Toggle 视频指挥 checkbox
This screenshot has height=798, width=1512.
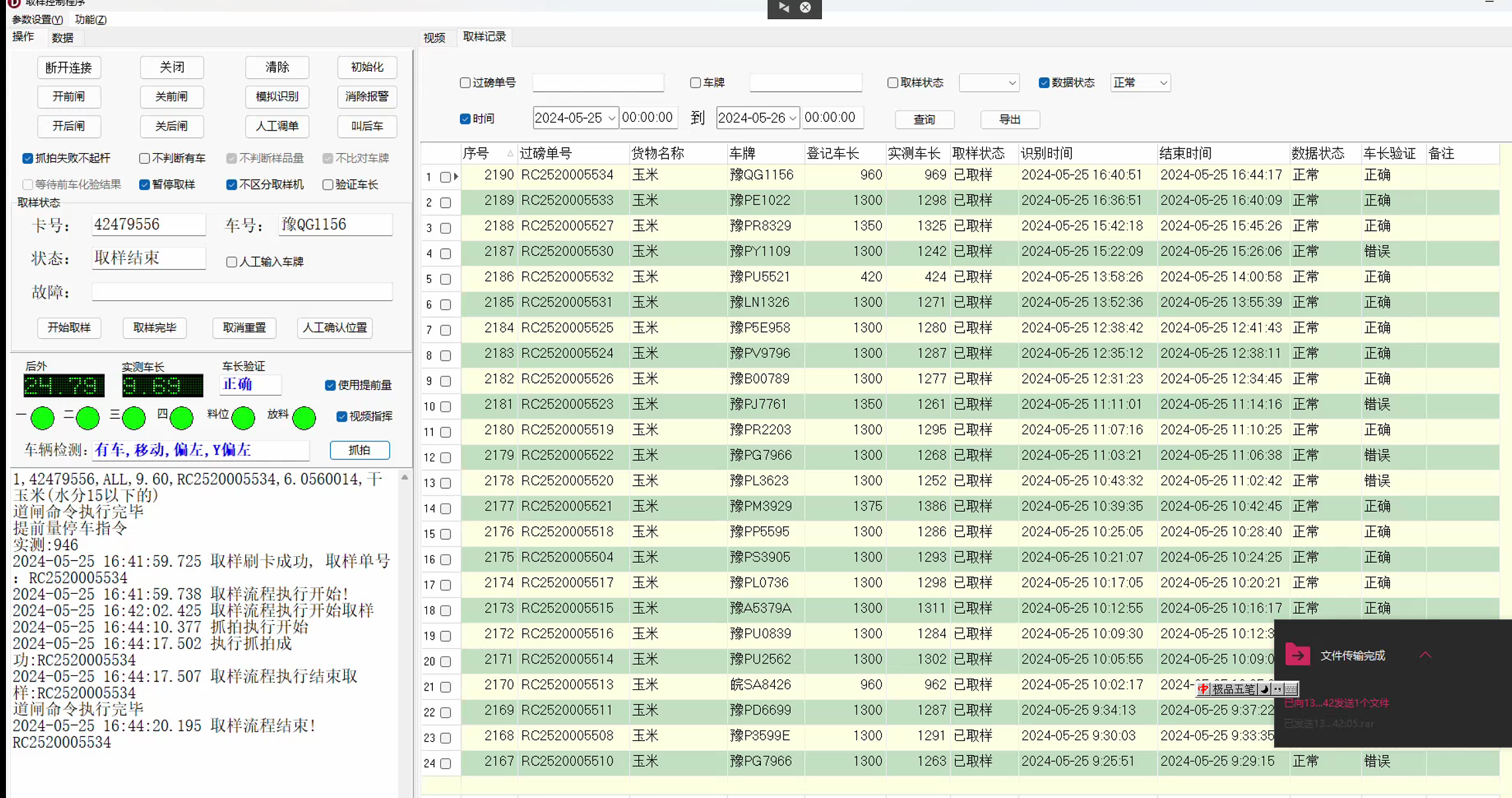pos(341,416)
